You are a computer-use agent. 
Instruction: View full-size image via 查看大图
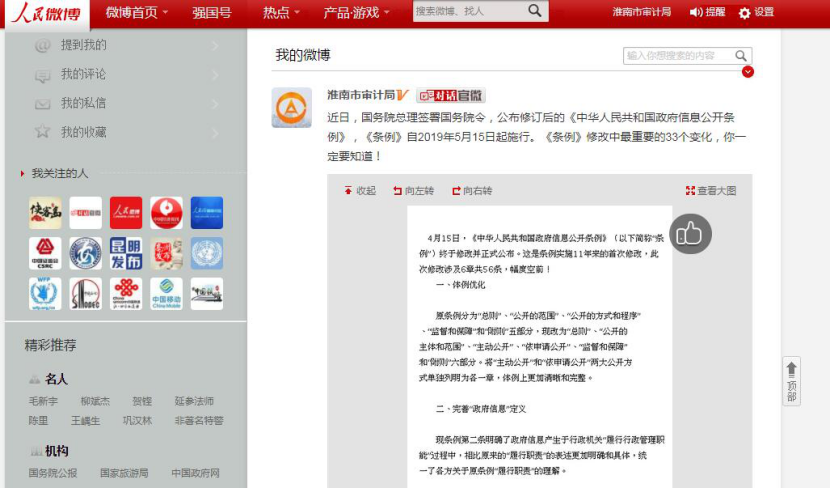pos(711,191)
